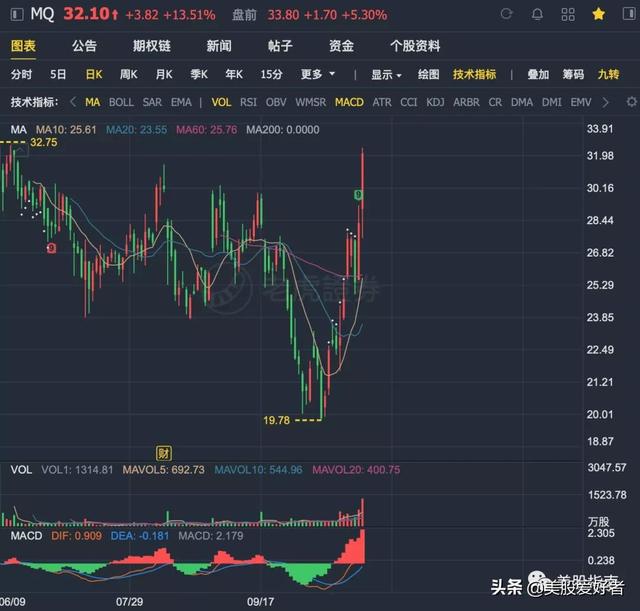
Task: Switch to the 图表 tab
Action: pos(23,46)
